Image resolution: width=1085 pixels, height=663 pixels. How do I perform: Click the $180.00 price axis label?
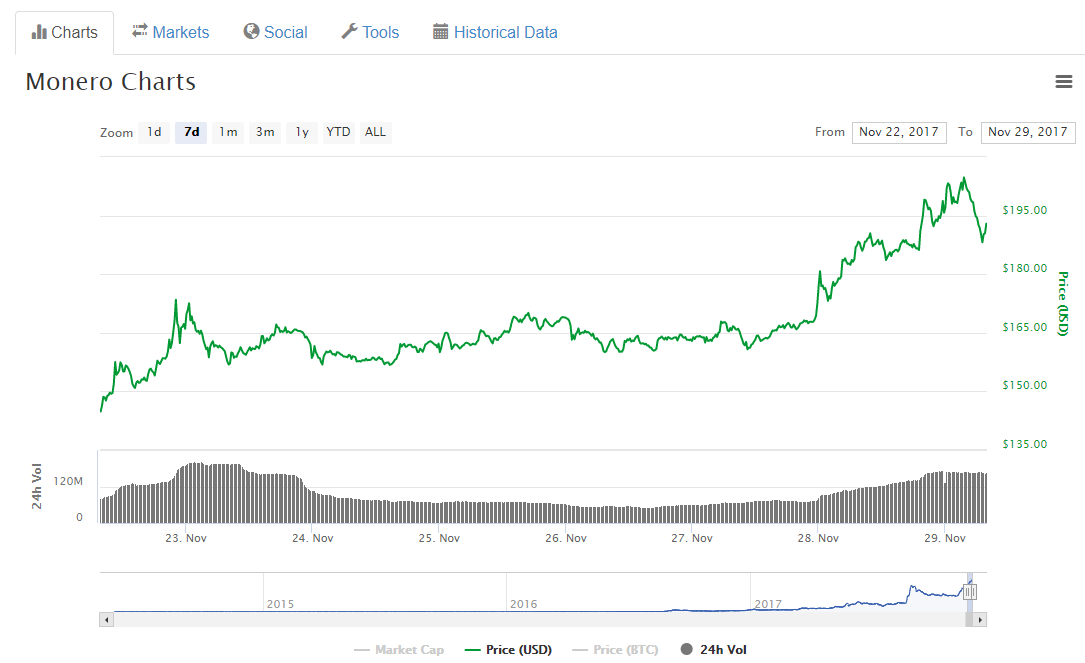click(1025, 269)
